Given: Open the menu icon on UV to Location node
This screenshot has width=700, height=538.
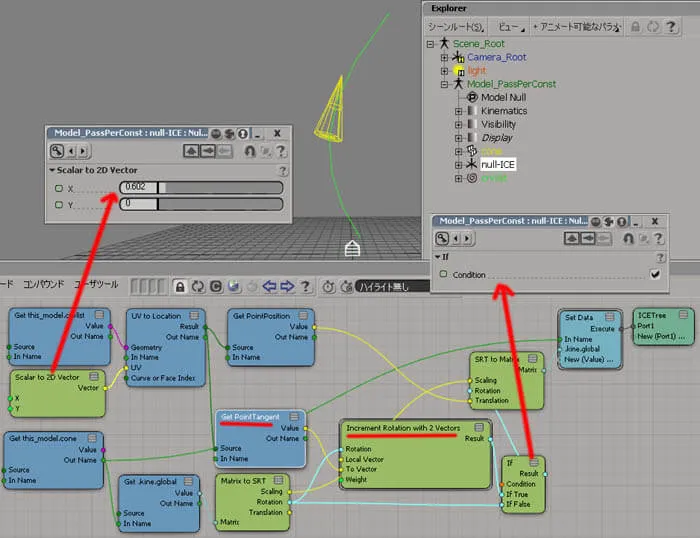Looking at the screenshot, I should (x=194, y=316).
